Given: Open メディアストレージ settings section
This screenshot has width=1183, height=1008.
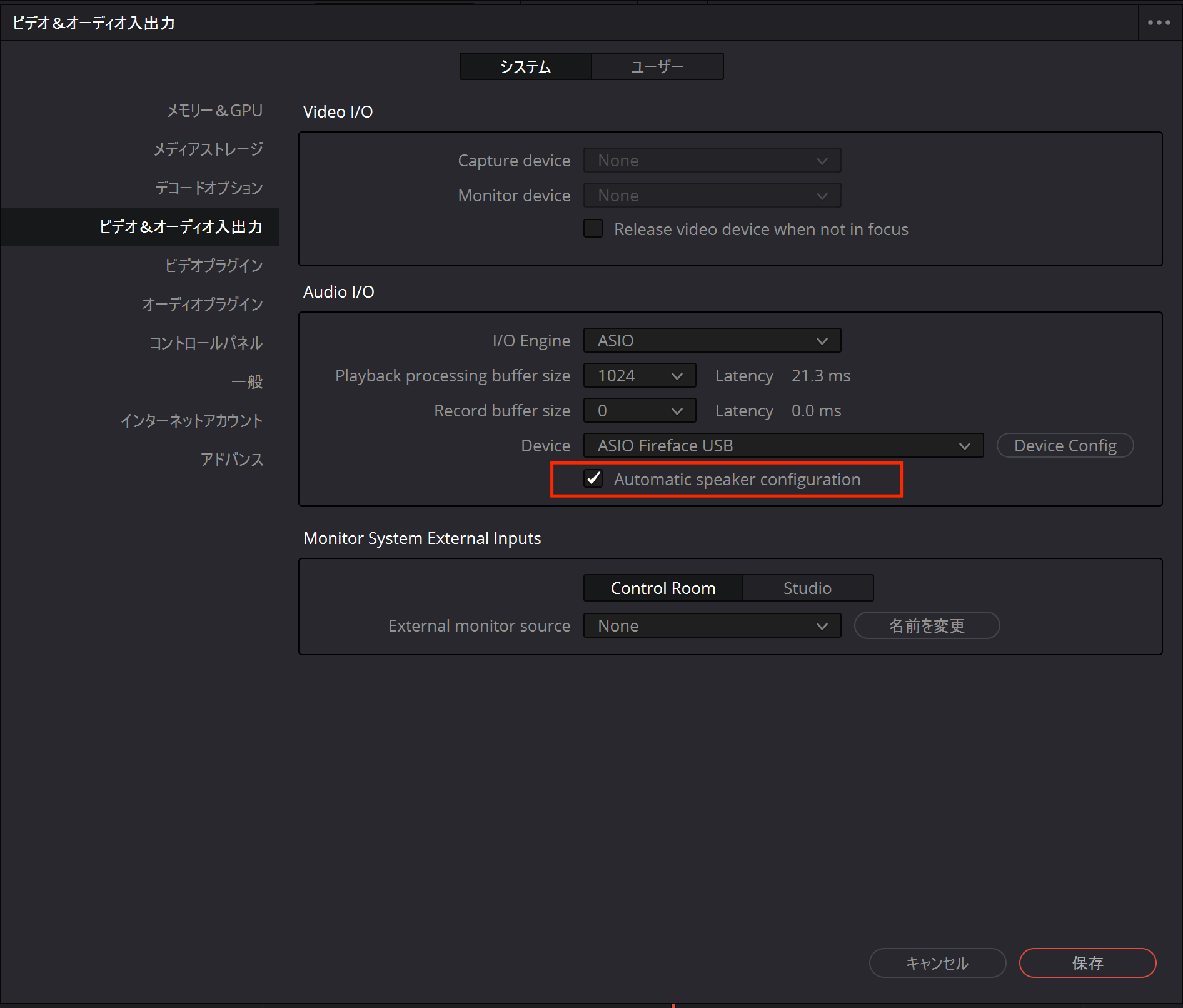Looking at the screenshot, I should coord(208,149).
